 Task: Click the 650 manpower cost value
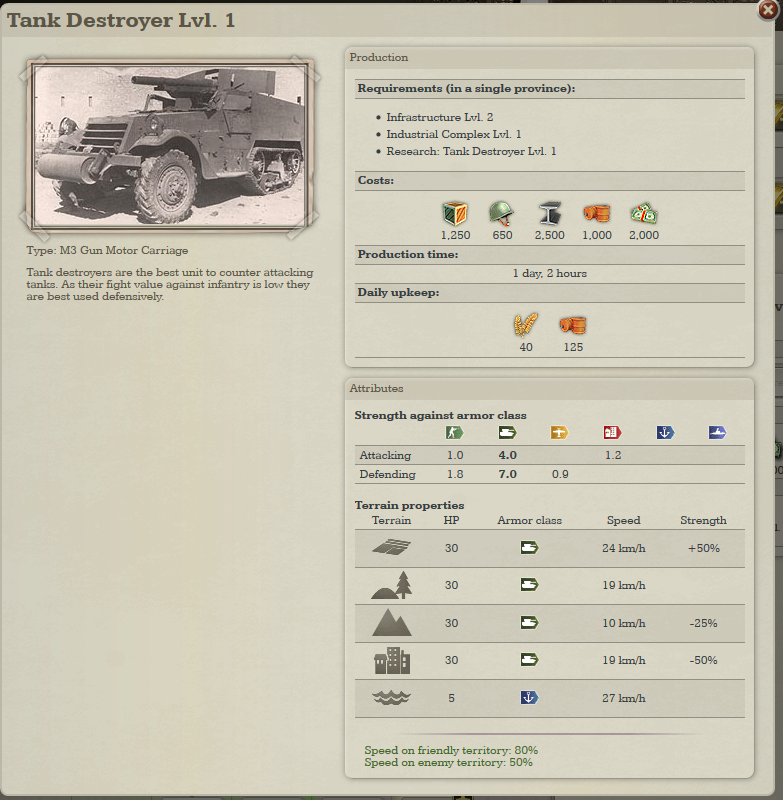click(x=502, y=235)
